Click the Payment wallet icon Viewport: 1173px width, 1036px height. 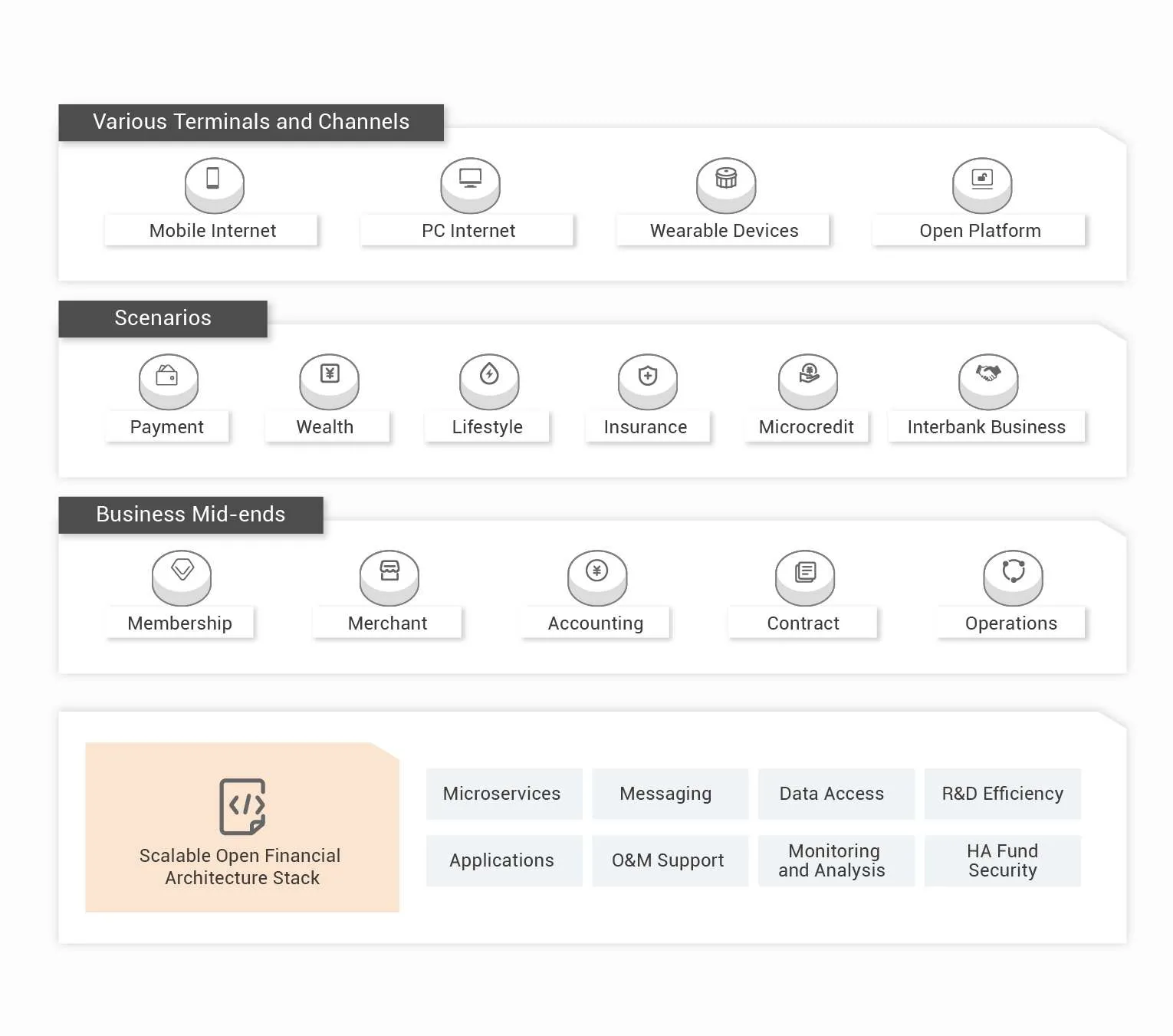pyautogui.click(x=168, y=376)
